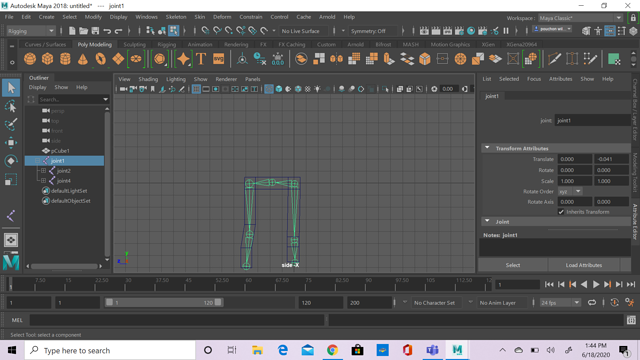Viewport: 640px width, 360px height.
Task: Click the animation preferences icon by fps
Action: click(x=631, y=302)
